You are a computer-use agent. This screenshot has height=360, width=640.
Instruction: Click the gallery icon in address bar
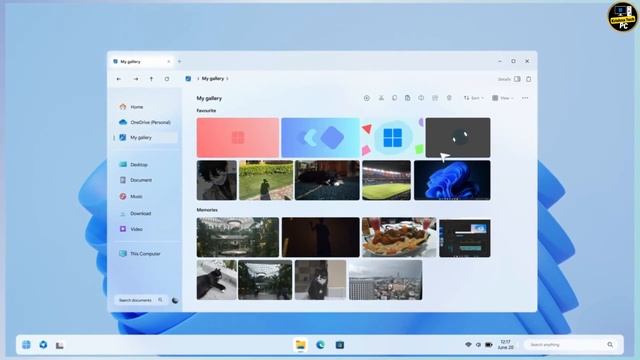pos(188,79)
